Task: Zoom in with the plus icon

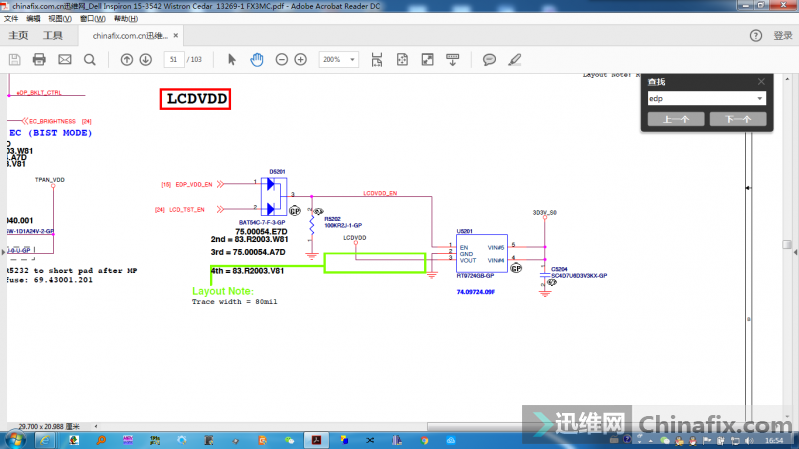Action: (301, 60)
